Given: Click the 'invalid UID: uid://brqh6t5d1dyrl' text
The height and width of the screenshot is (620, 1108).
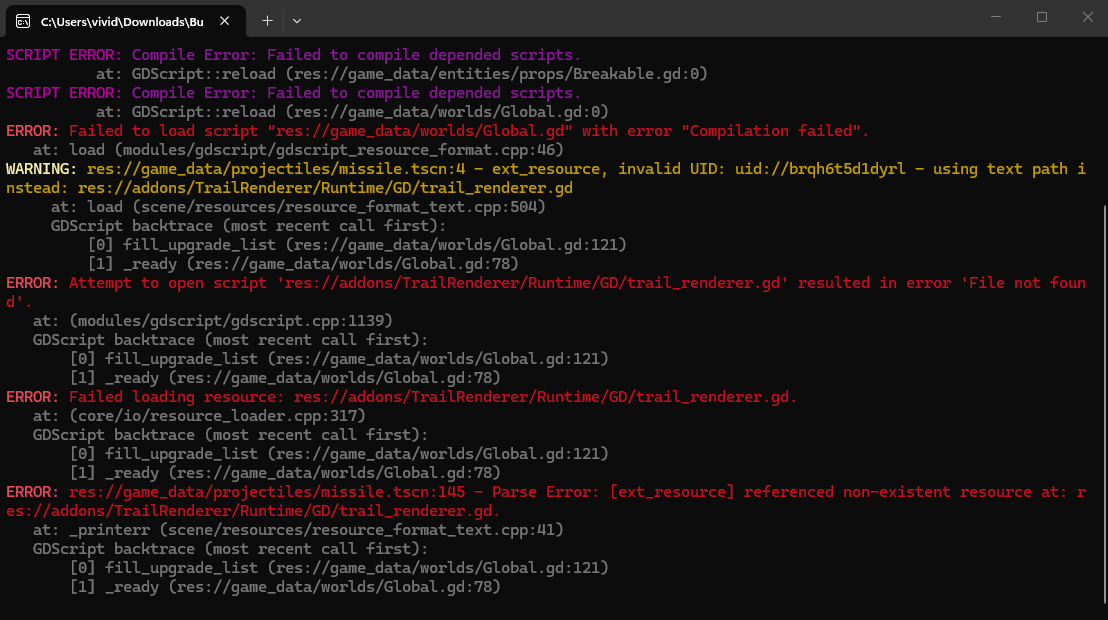Looking at the screenshot, I should pos(762,169).
